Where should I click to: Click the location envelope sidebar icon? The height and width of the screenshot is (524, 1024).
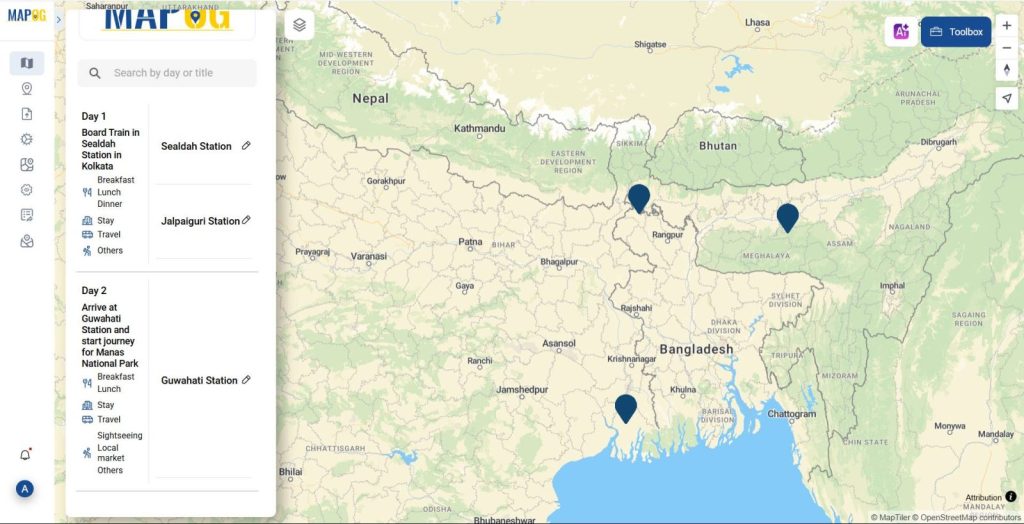click(27, 241)
